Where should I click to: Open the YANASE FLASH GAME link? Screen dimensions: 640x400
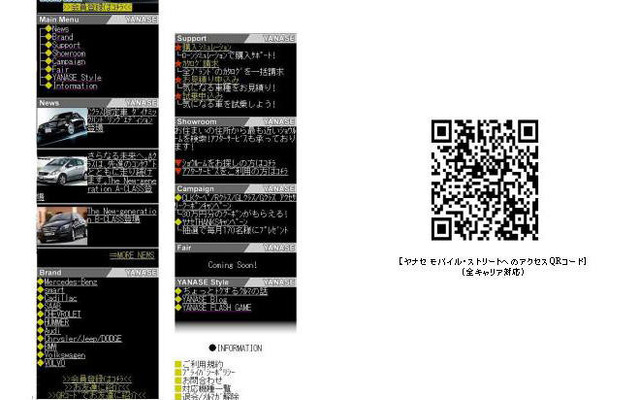(x=217, y=307)
